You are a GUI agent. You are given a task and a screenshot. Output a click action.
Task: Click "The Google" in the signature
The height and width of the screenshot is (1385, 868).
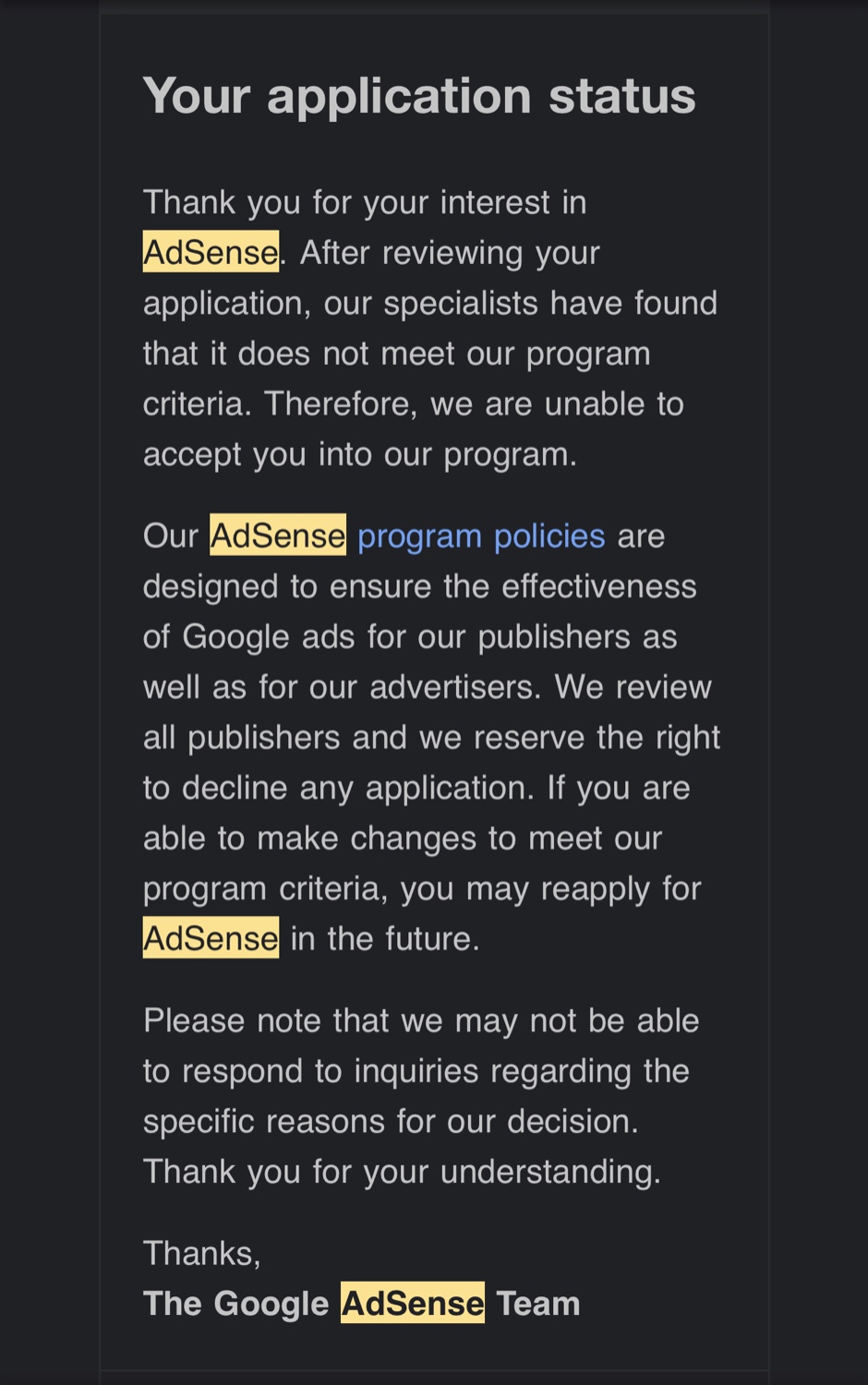236,1303
